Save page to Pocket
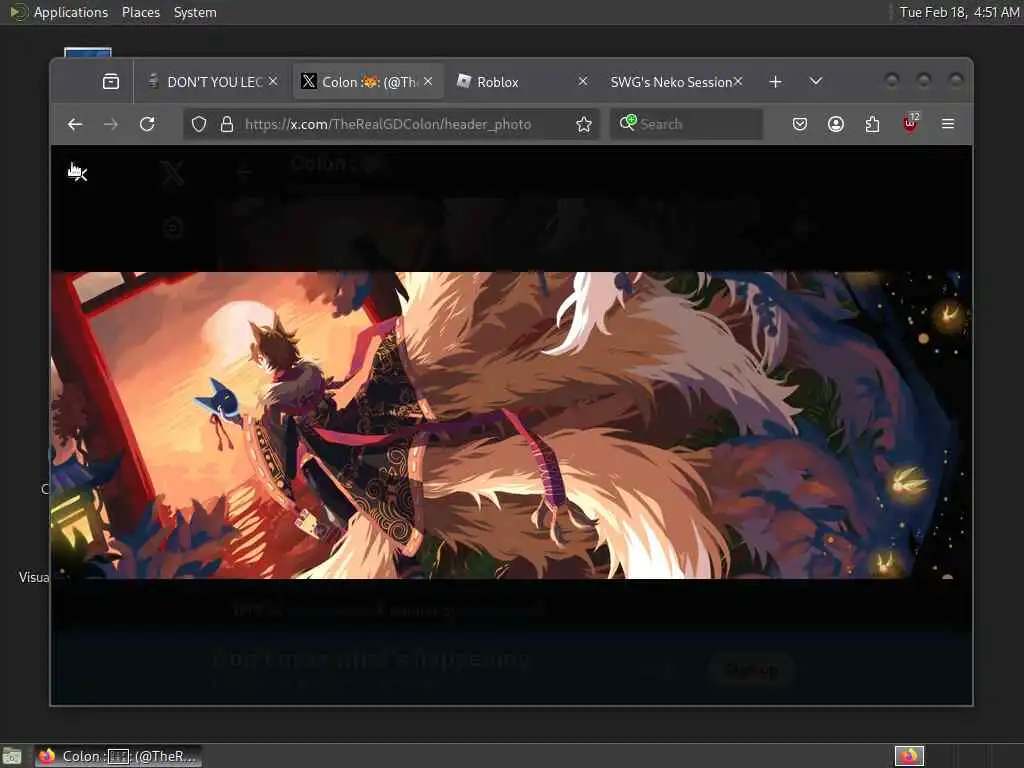This screenshot has width=1024, height=768. (x=800, y=124)
